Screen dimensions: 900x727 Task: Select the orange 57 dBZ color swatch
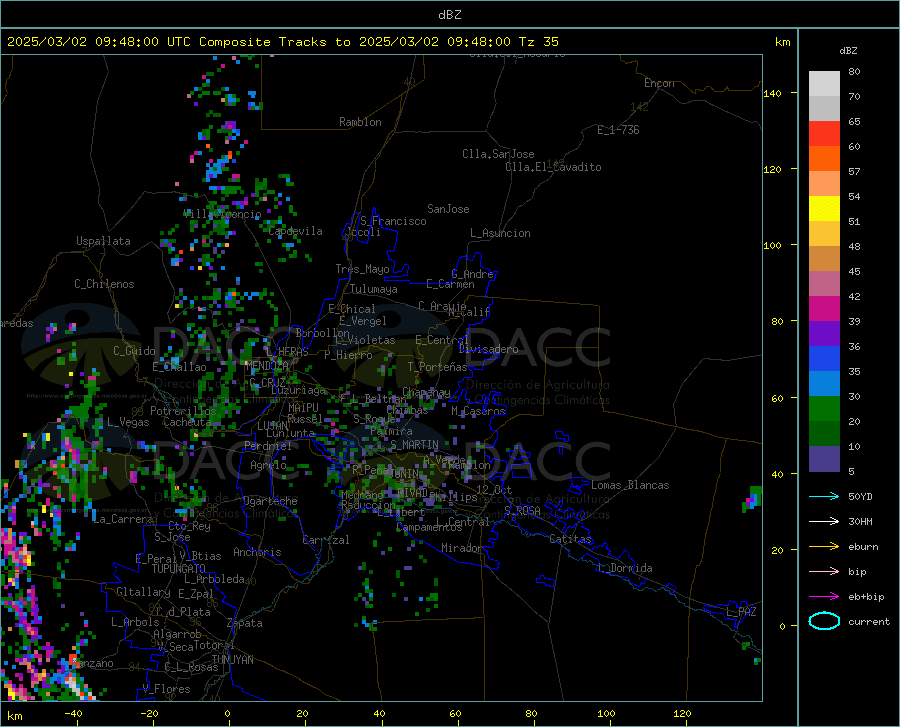[824, 159]
